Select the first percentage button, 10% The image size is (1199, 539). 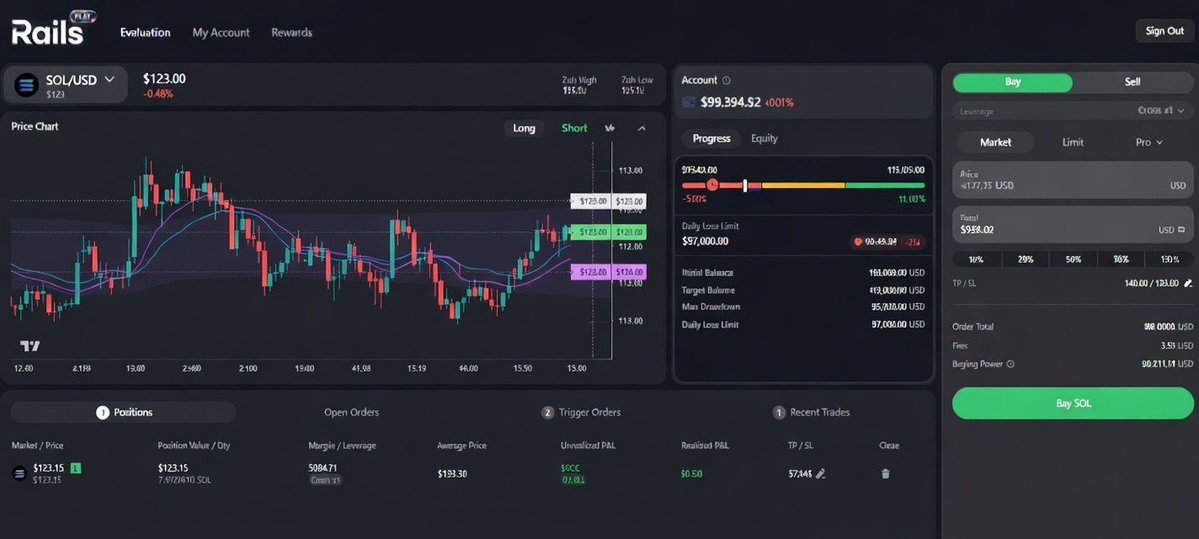click(x=976, y=259)
